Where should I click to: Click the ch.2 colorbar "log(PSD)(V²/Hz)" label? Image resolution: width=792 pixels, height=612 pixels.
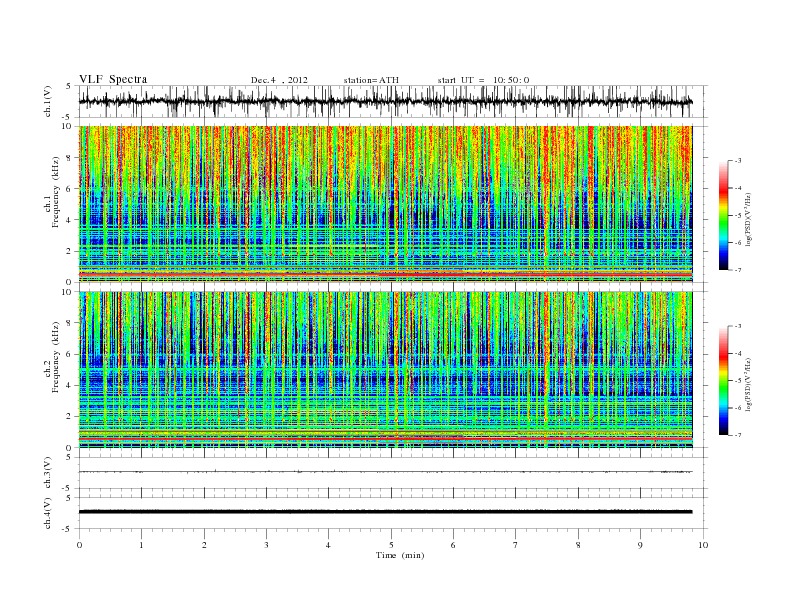[749, 384]
